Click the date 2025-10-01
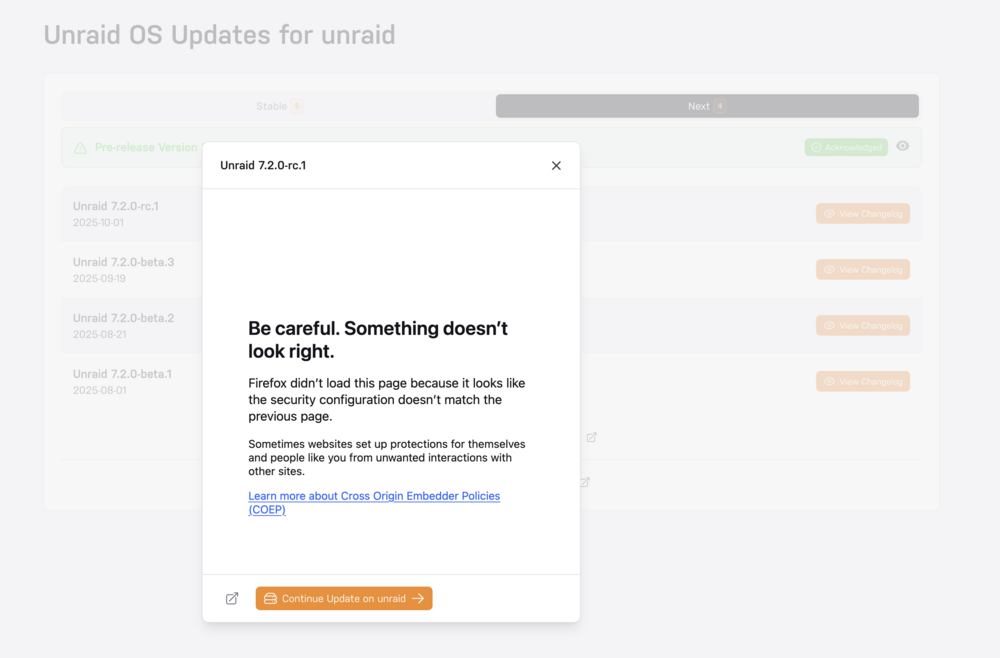1000x658 pixels. tap(98, 223)
